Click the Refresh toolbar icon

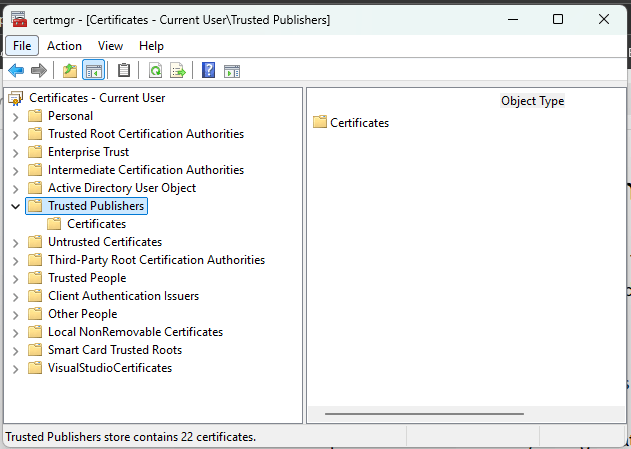point(155,70)
